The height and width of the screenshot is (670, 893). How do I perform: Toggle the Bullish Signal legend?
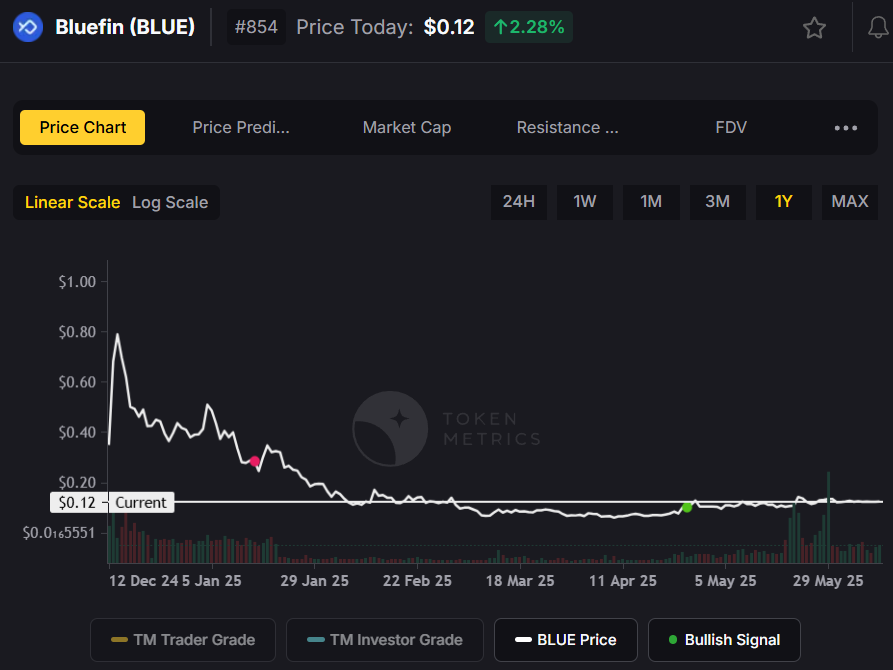pos(724,640)
